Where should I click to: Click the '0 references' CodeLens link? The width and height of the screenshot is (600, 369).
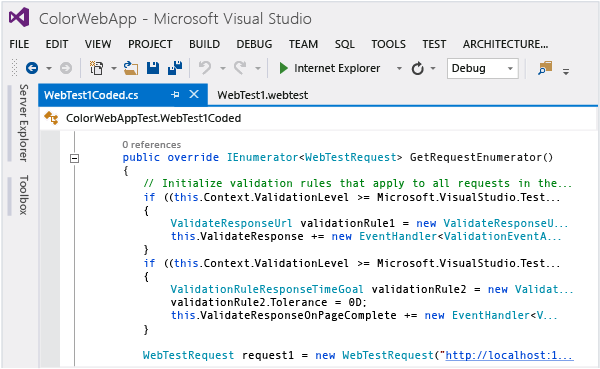click(152, 145)
